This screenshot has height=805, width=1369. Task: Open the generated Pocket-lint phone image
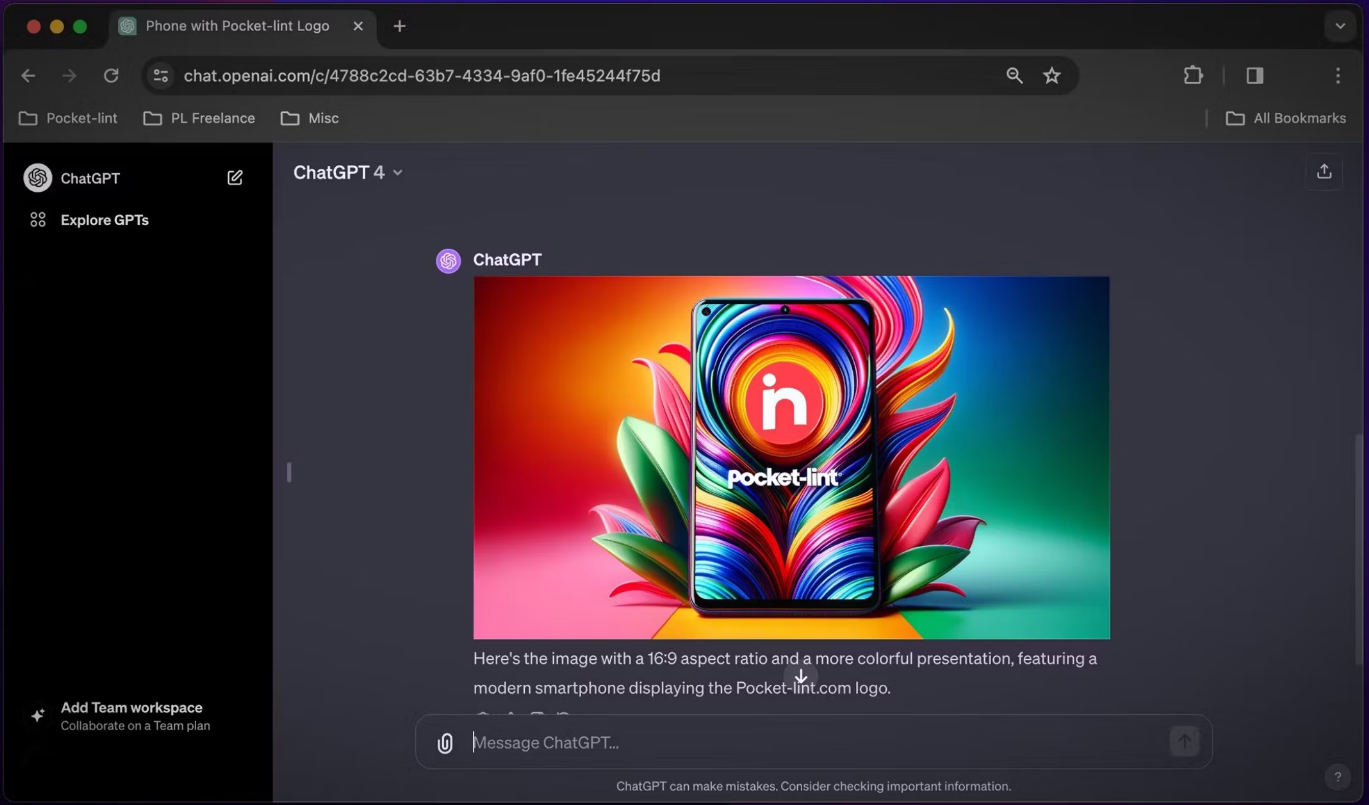click(x=791, y=457)
